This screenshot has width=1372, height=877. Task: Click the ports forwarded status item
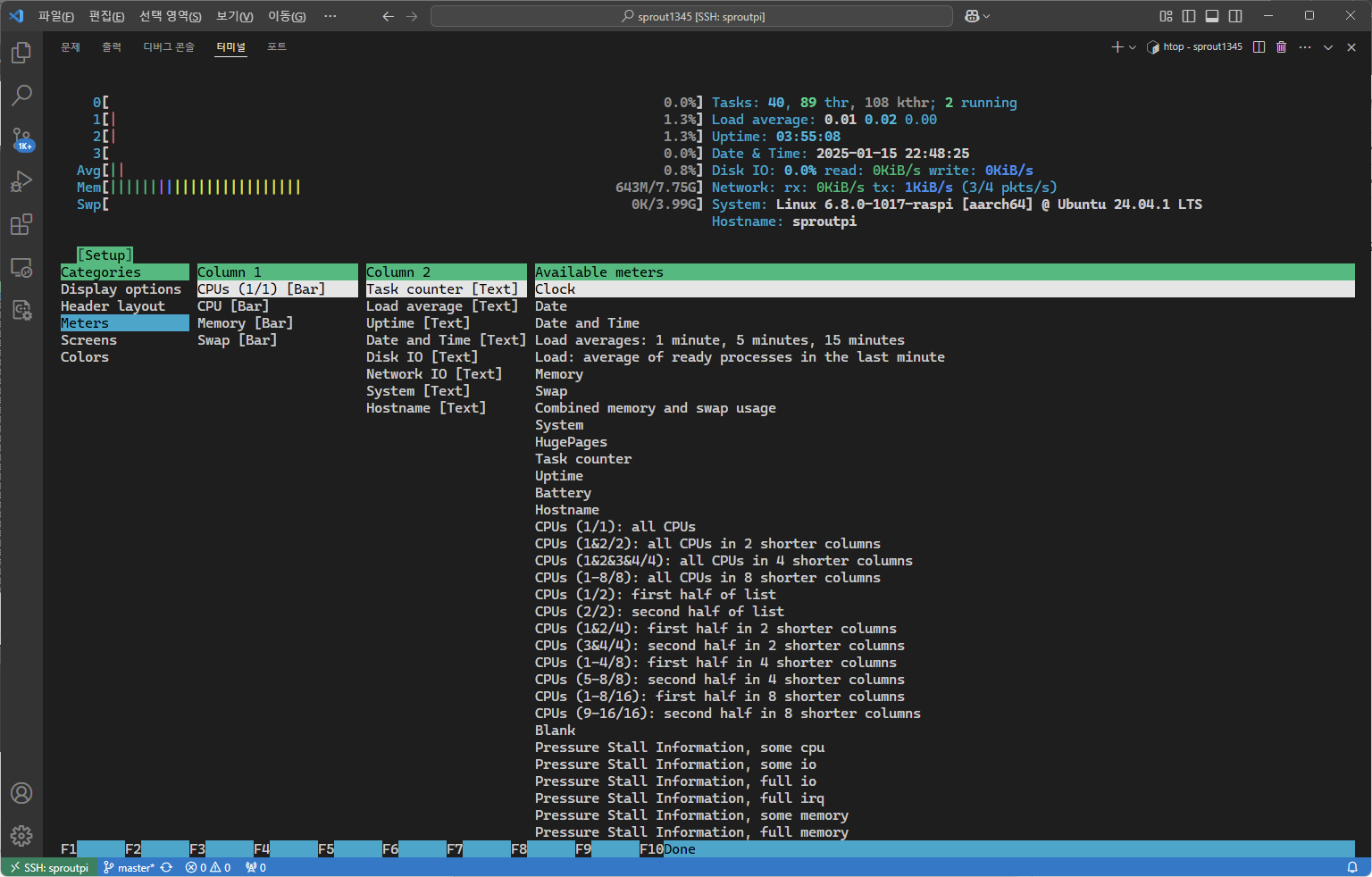click(256, 867)
